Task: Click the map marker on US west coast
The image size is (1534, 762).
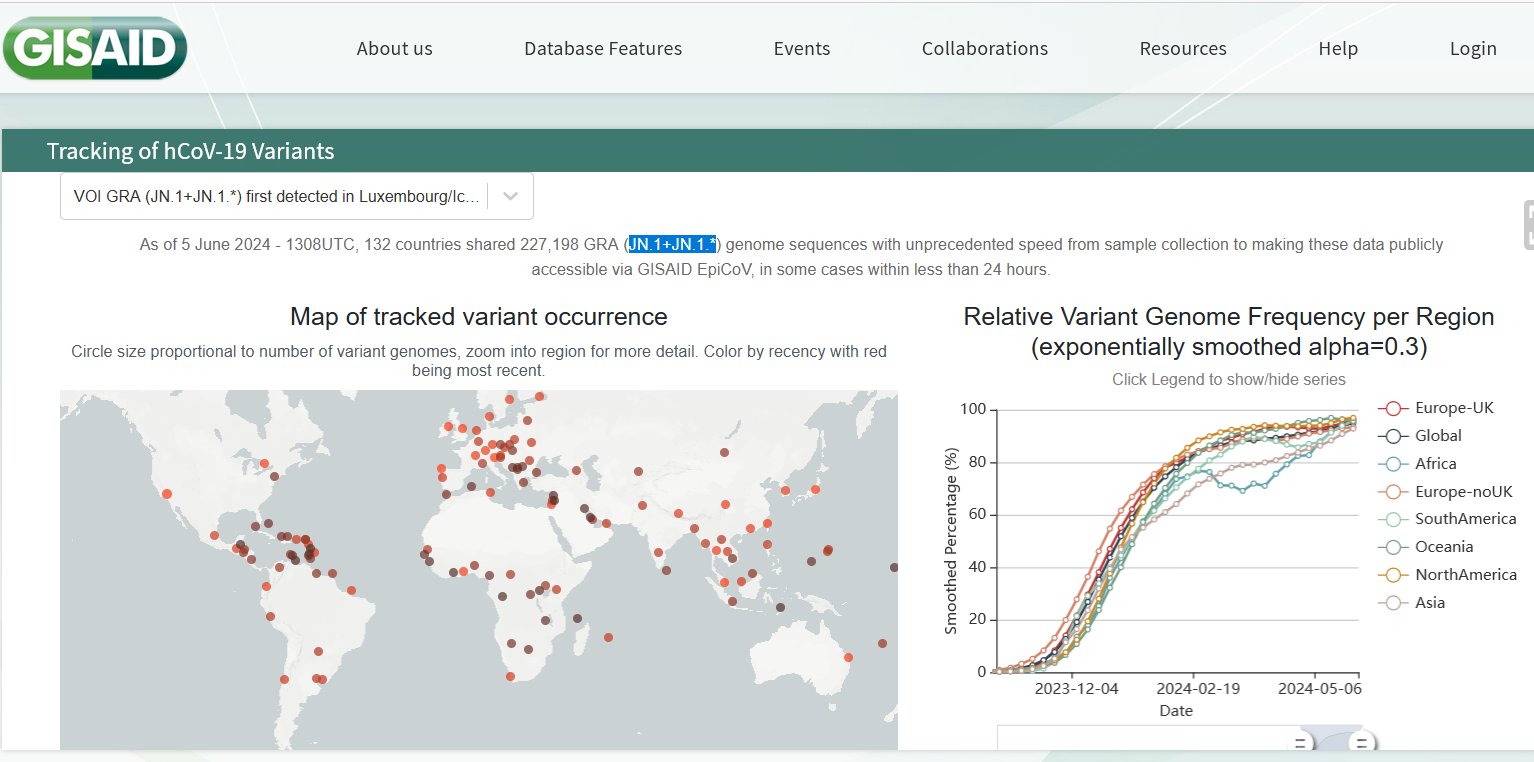Action: 166,494
